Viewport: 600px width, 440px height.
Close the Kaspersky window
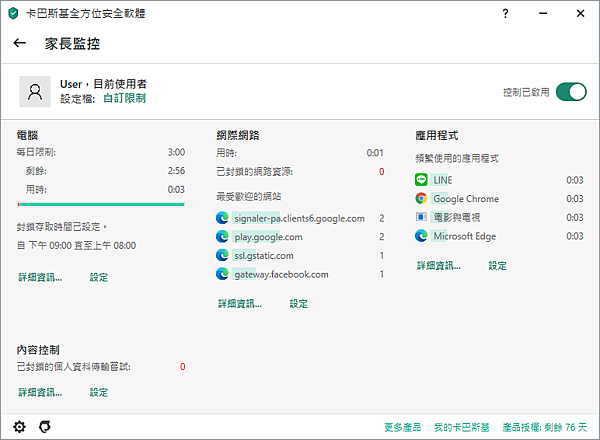pos(580,13)
